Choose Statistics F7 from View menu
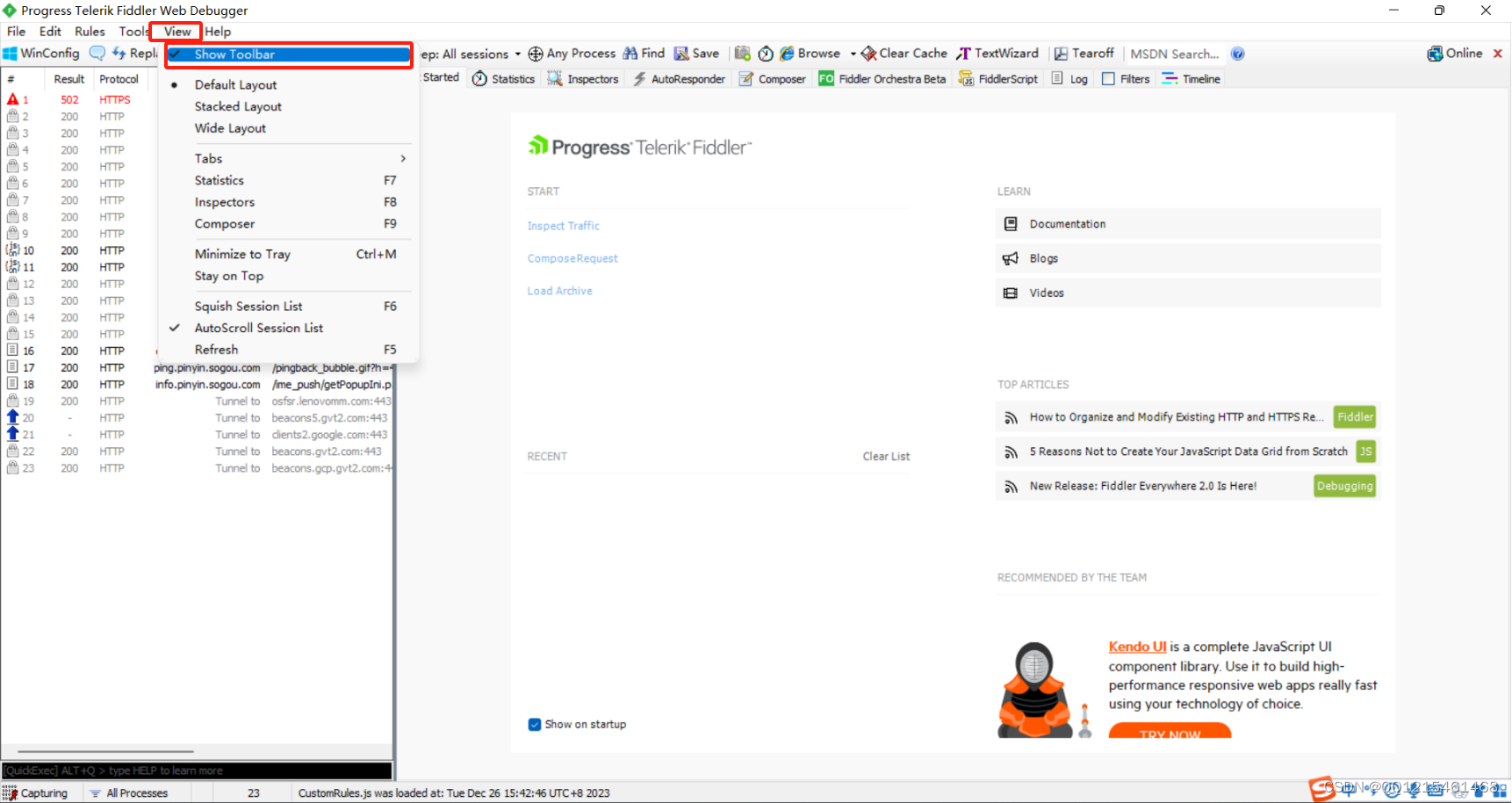The image size is (1512, 803). pyautogui.click(x=289, y=180)
